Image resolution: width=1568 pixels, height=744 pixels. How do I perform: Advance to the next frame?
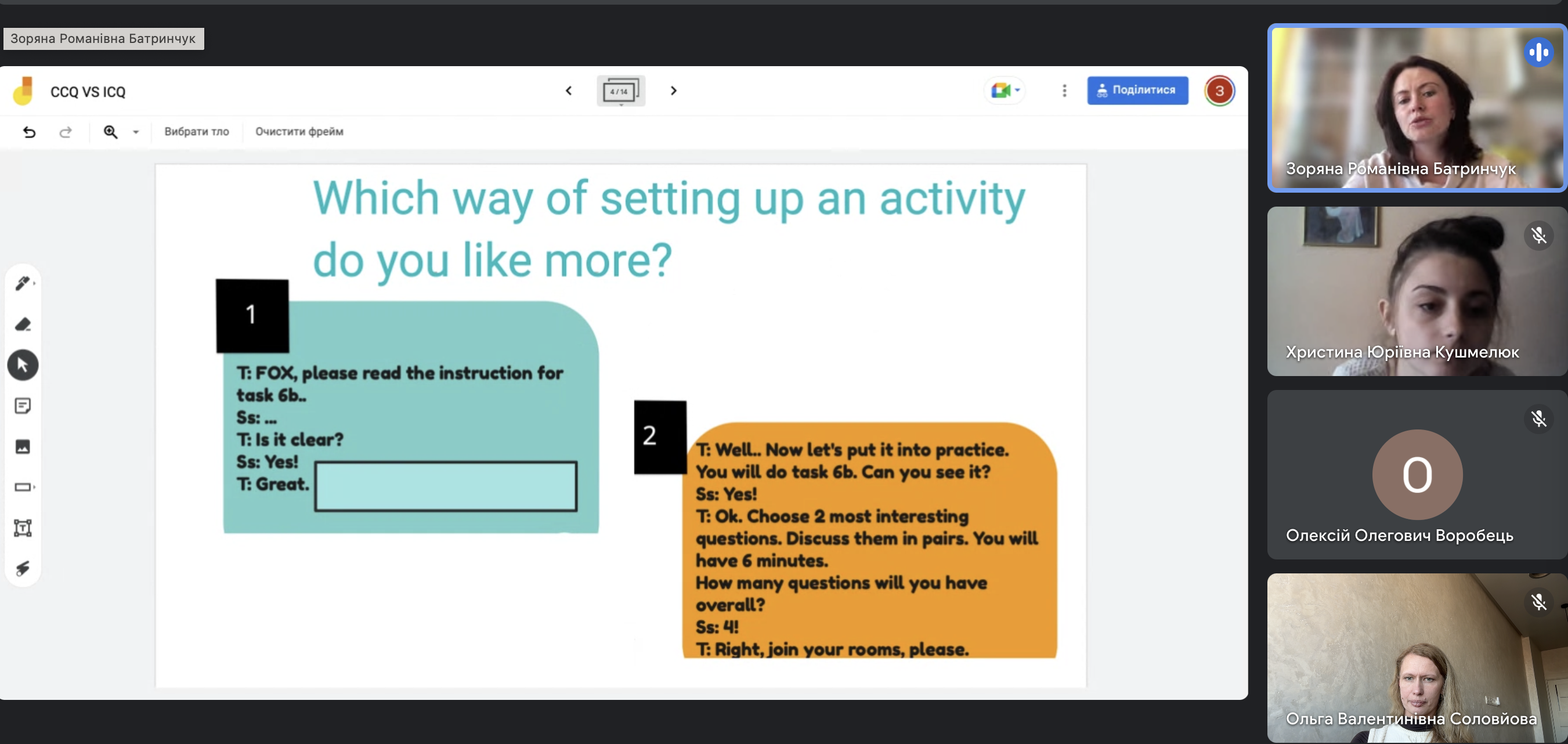[x=673, y=91]
